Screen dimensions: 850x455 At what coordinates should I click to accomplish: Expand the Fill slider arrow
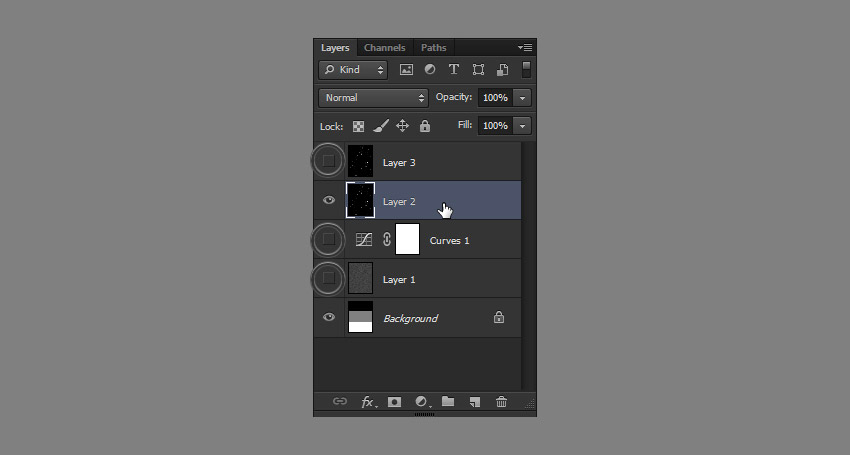tap(523, 126)
